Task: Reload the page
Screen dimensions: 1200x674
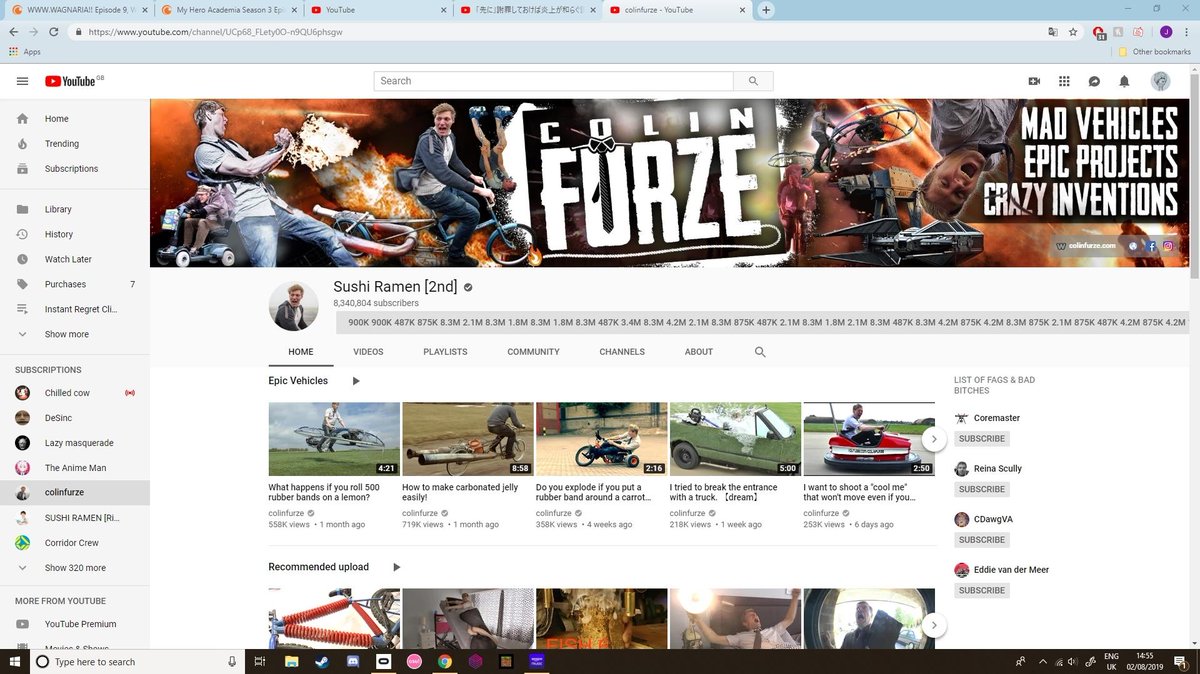Action: click(x=54, y=31)
